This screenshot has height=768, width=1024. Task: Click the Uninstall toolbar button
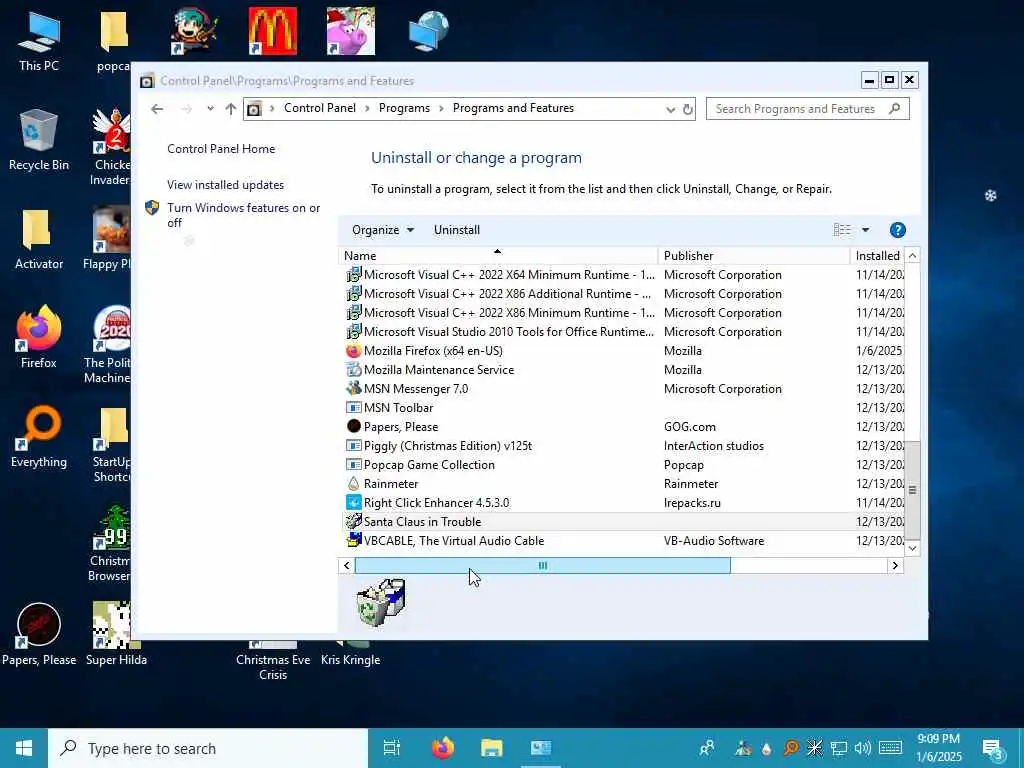tap(456, 230)
